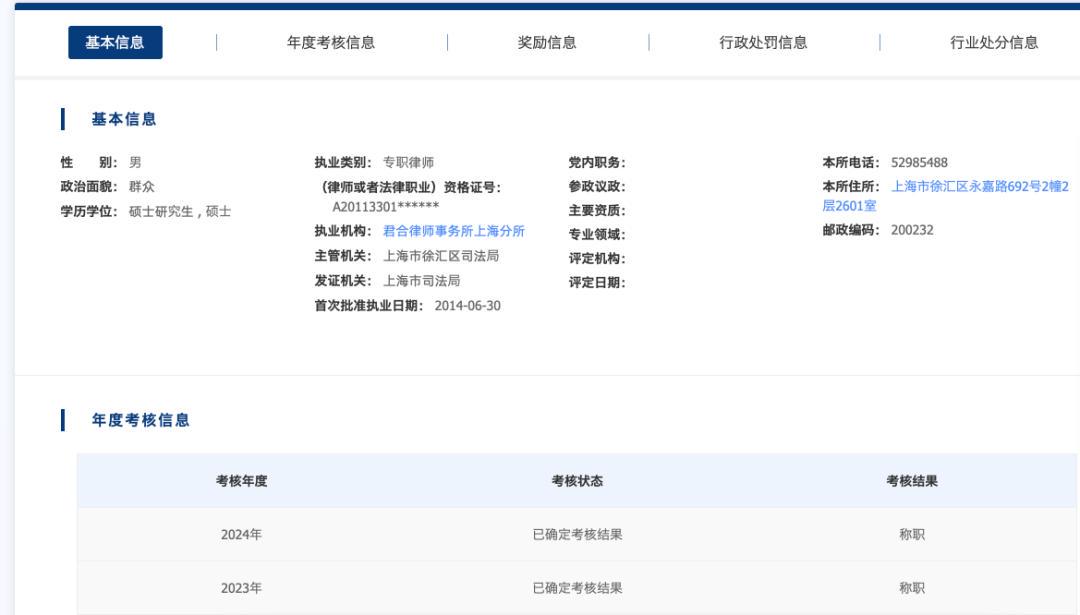Screen dimensions: 1080x615
Task: Click the 上海市徐汇区司法局 authority text
Action: pyautogui.click(x=441, y=256)
